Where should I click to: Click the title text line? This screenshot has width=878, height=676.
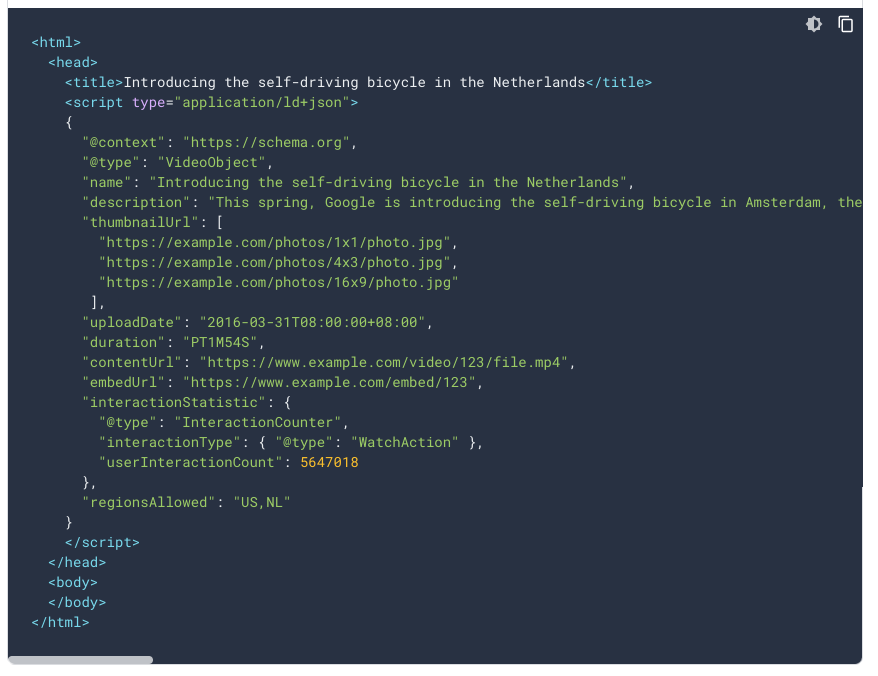pyautogui.click(x=358, y=82)
